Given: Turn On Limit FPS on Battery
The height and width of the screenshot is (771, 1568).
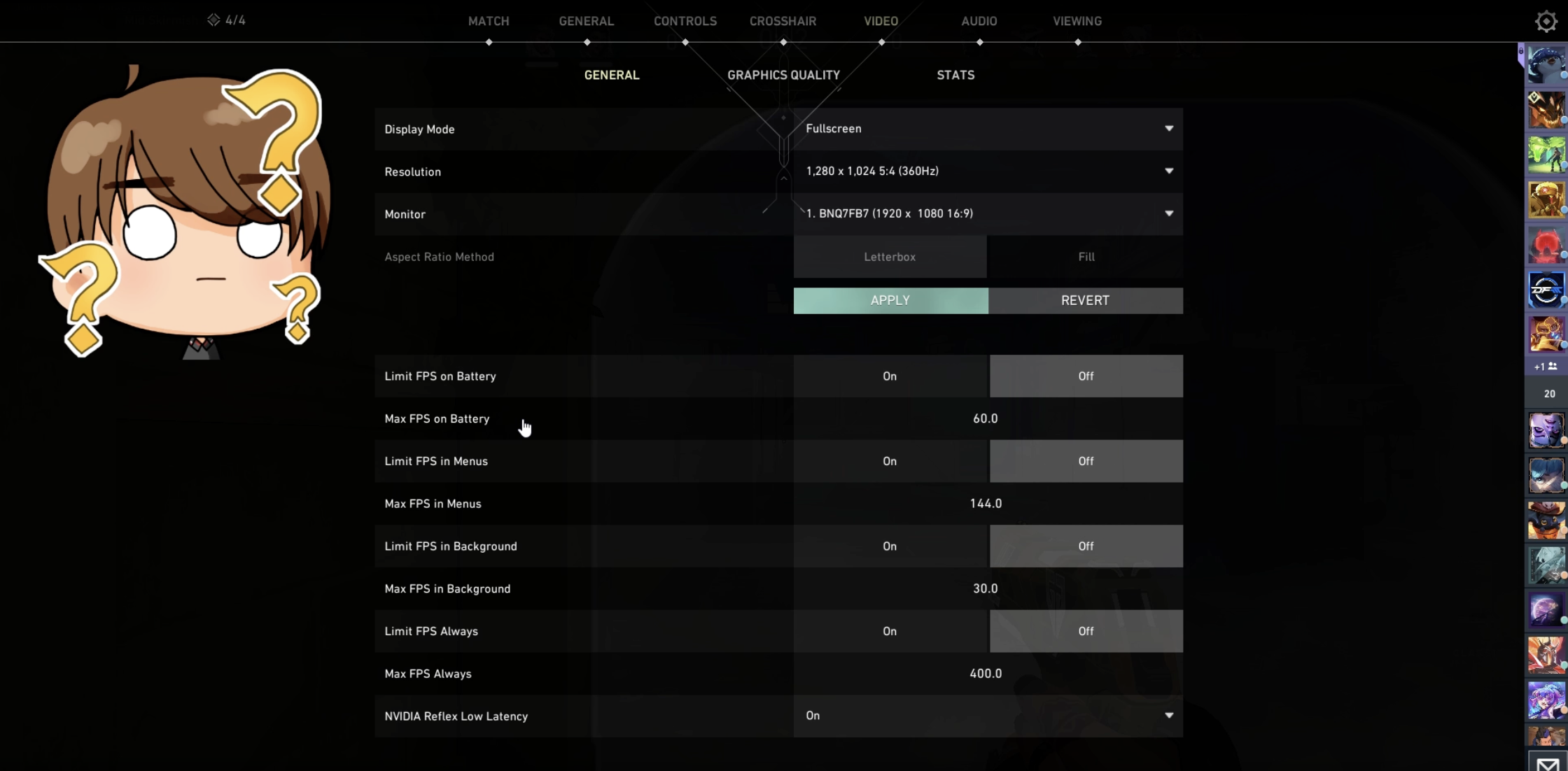Looking at the screenshot, I should pos(890,376).
